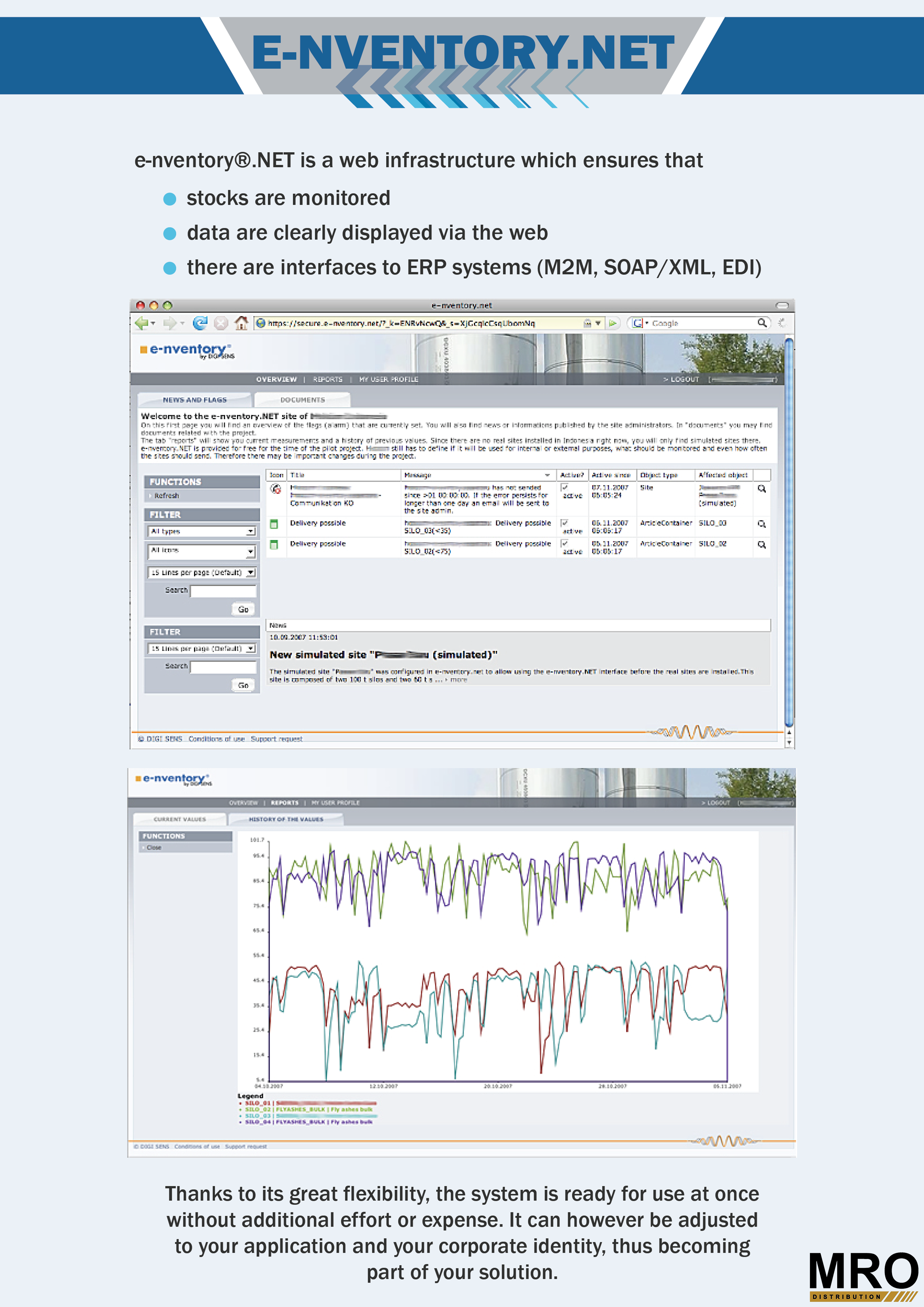Viewport: 924px width, 1307px height.
Task: Open My User Profile in browser page menu
Action: click(389, 379)
